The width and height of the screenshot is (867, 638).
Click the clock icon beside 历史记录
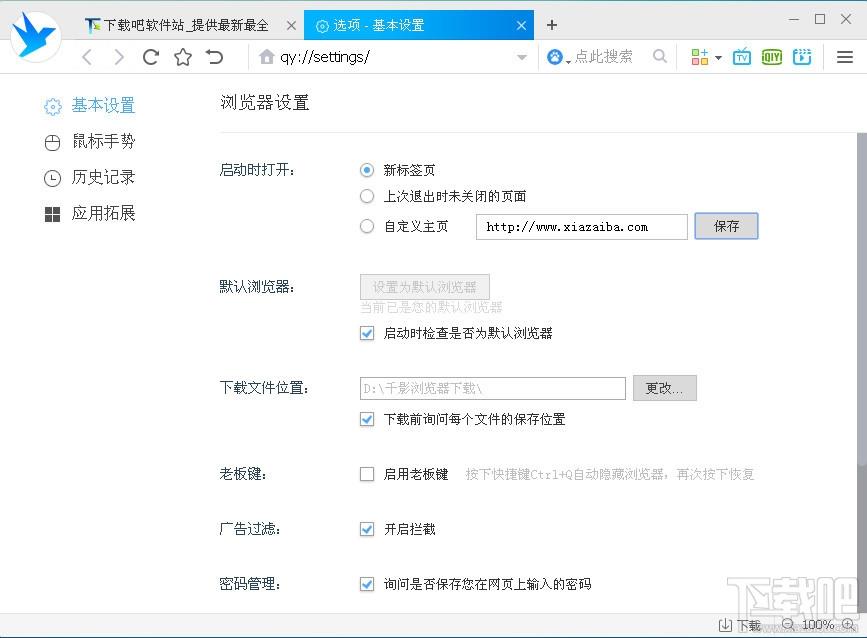click(52, 179)
